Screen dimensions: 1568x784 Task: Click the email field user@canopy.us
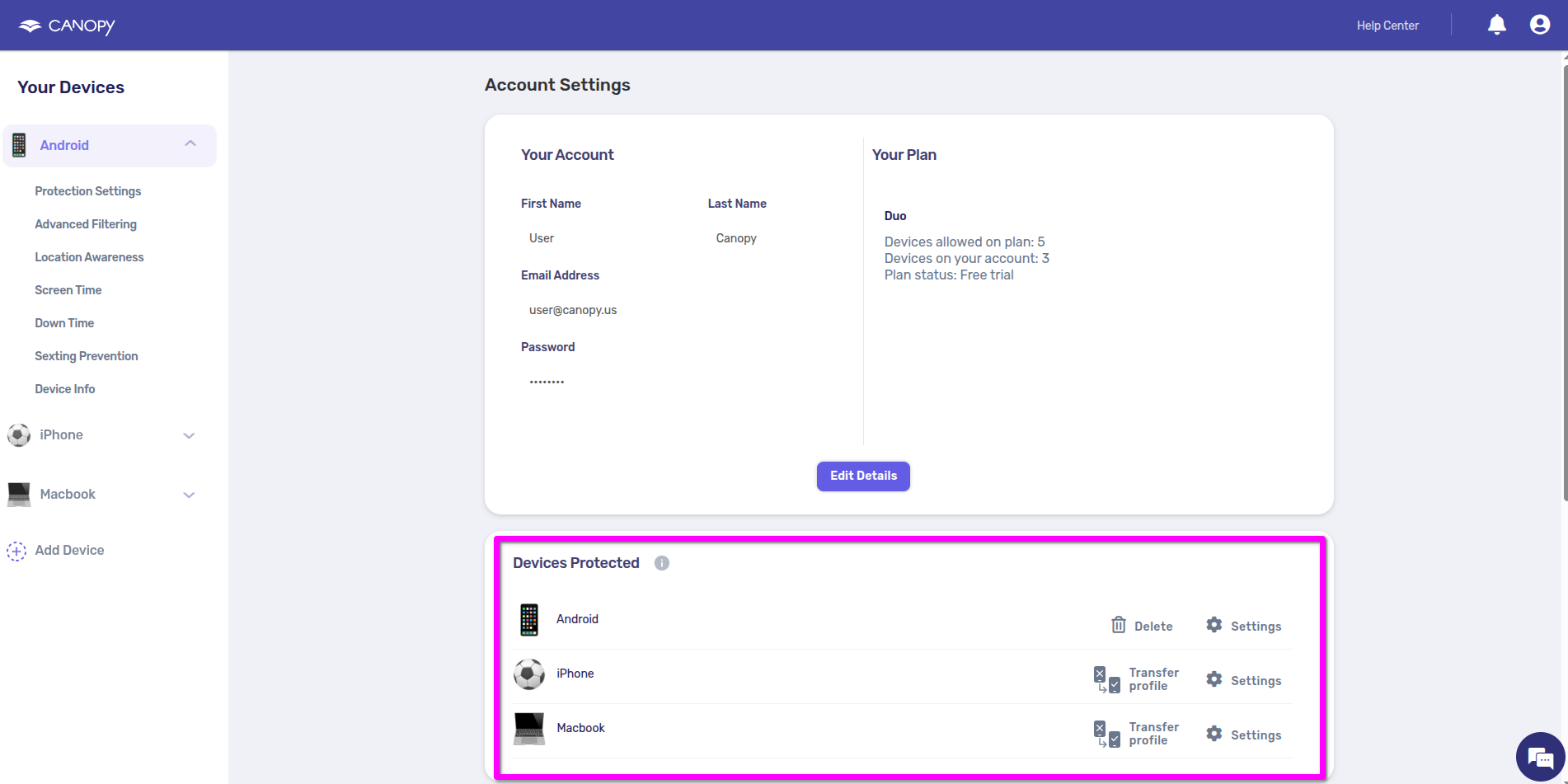[x=573, y=310]
